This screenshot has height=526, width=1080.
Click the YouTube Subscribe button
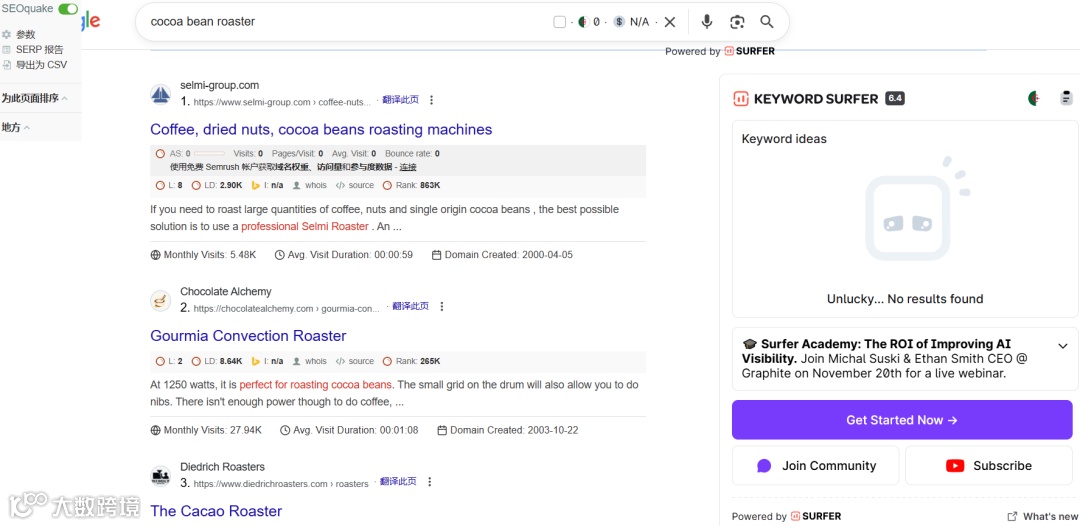click(988, 465)
